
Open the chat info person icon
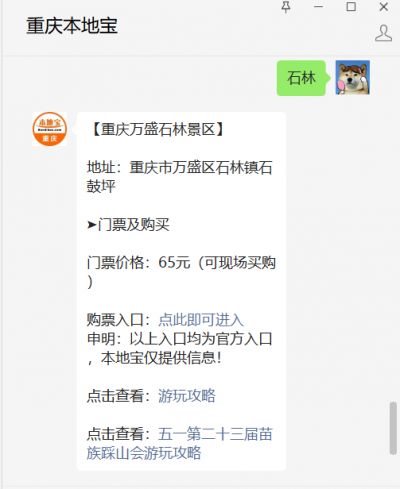[x=383, y=33]
